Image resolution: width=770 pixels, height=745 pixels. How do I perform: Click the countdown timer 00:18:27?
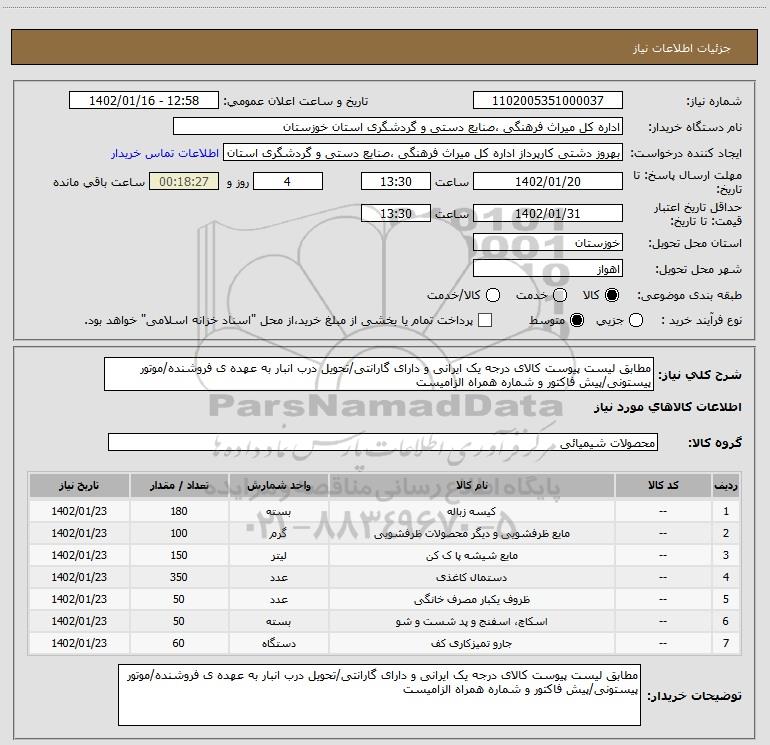coord(184,181)
